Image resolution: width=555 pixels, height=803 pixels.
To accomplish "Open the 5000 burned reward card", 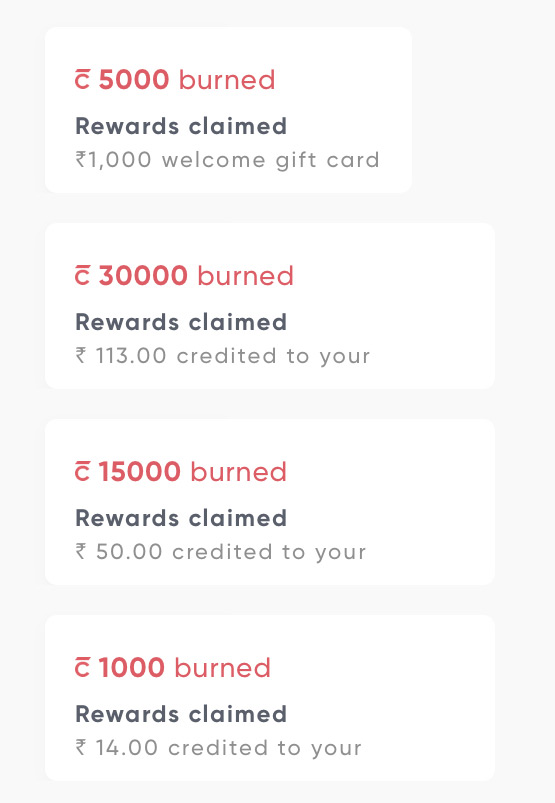I will click(x=228, y=110).
